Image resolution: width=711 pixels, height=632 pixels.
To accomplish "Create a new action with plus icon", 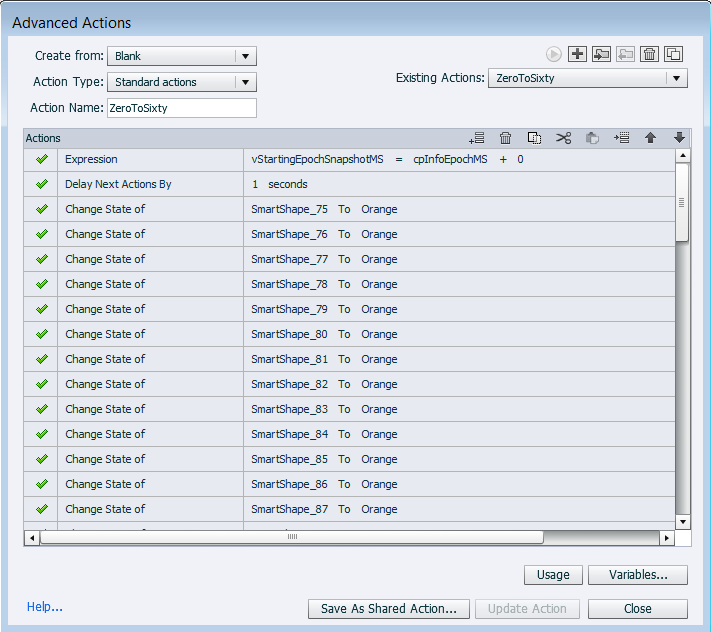I will [577, 55].
